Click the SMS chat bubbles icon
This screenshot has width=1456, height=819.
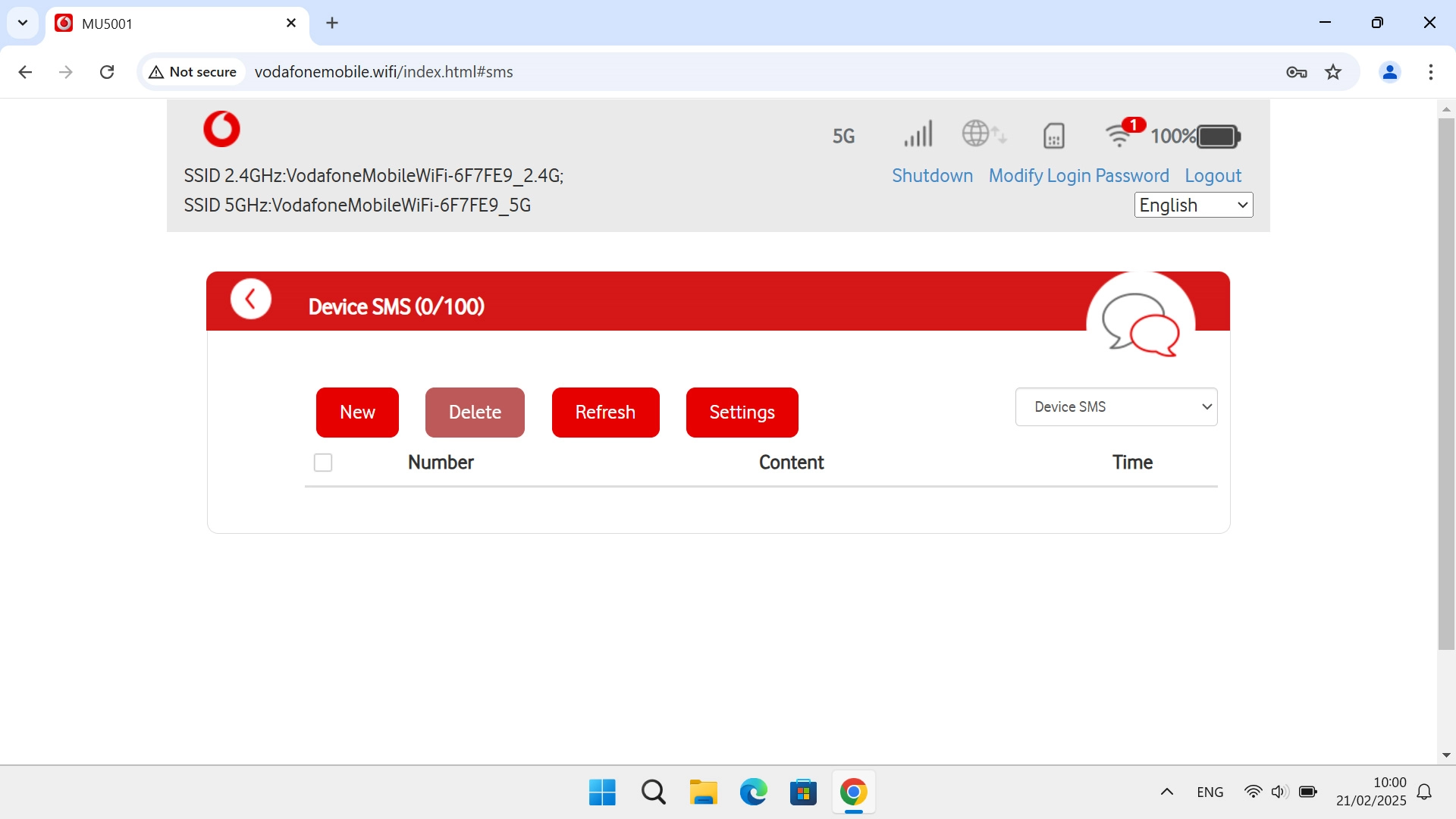tap(1140, 325)
